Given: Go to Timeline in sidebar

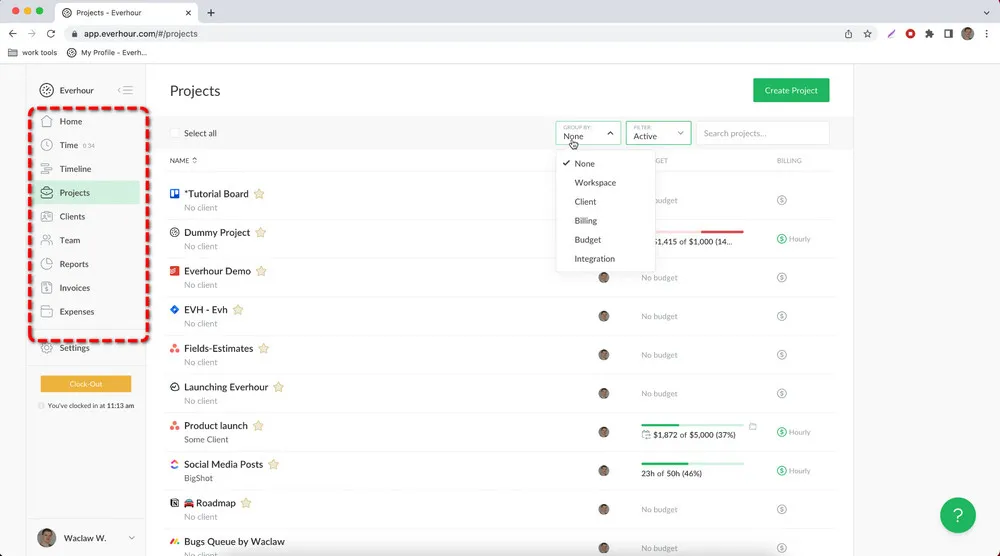Looking at the screenshot, I should coord(75,169).
